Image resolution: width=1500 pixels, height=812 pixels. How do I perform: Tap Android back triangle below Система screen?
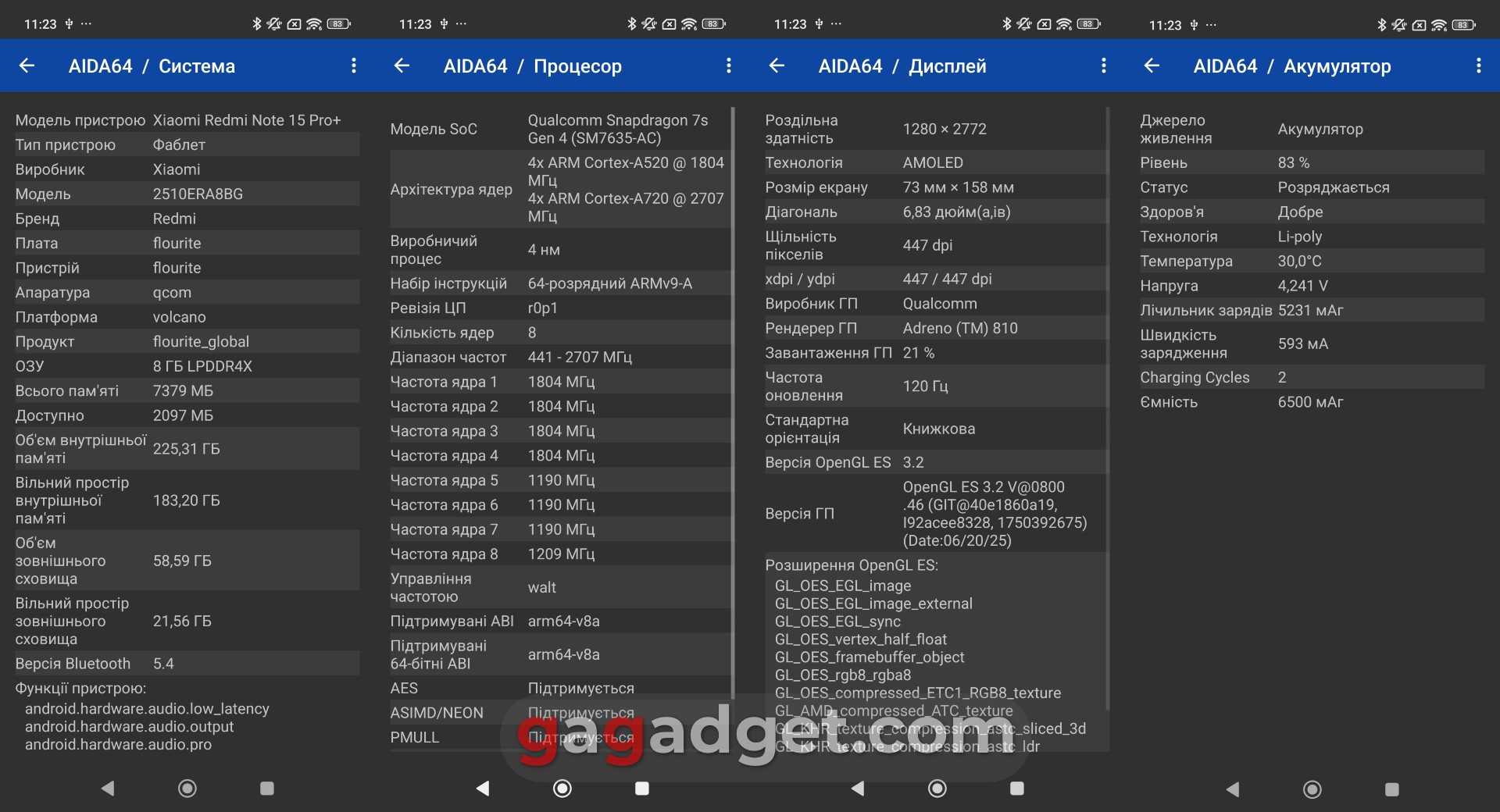(x=108, y=789)
